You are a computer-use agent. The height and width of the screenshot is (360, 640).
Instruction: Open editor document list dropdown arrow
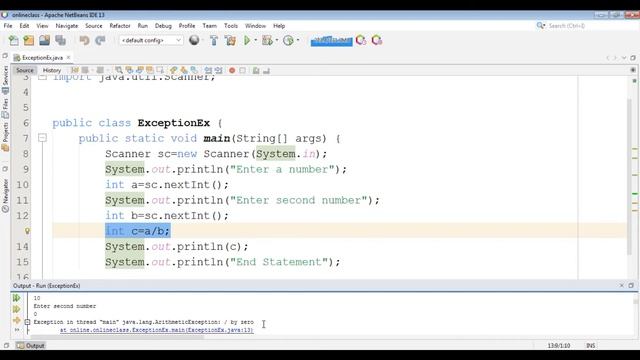(x=624, y=58)
